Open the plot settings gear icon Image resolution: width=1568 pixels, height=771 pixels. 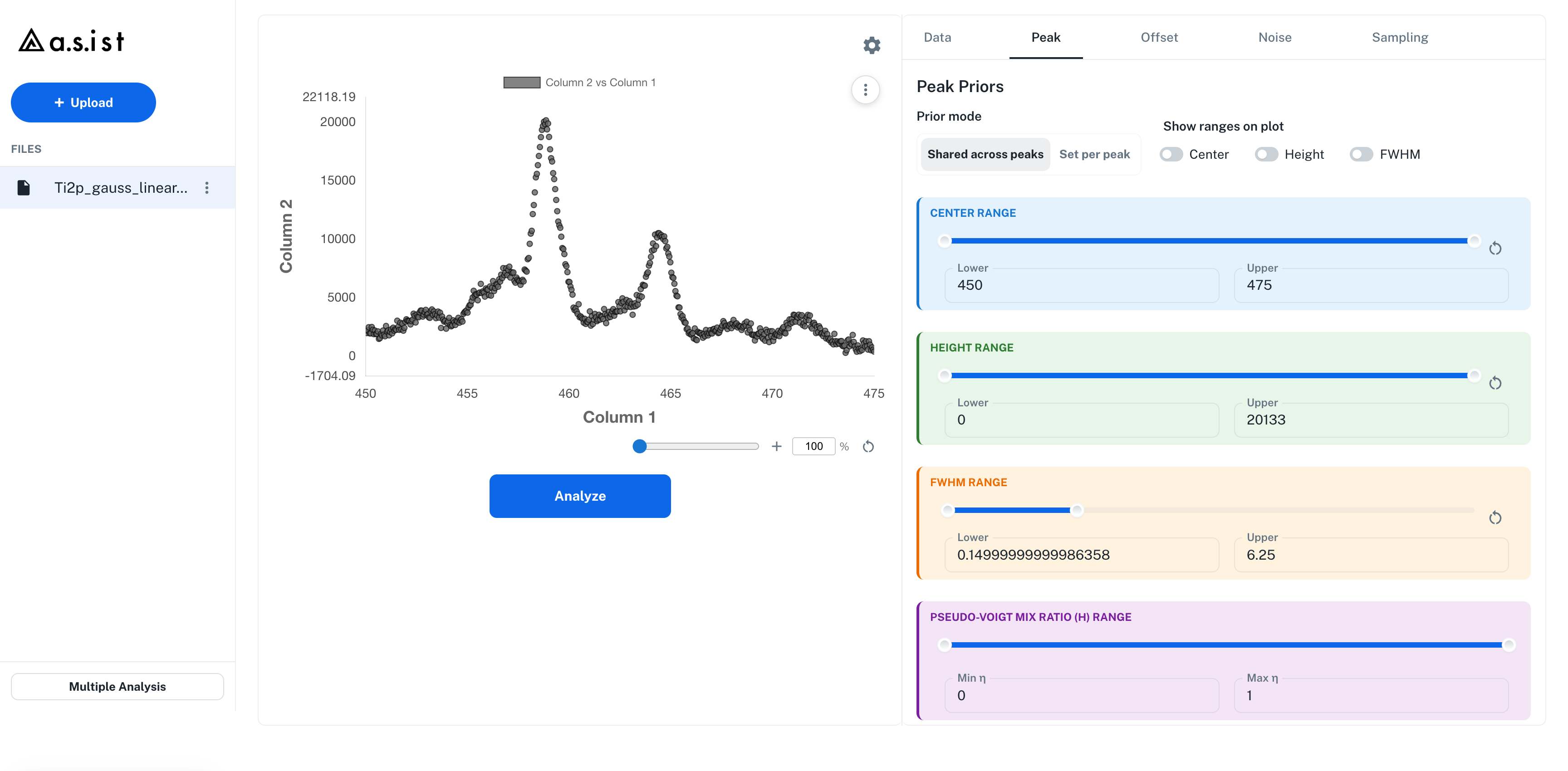[872, 45]
